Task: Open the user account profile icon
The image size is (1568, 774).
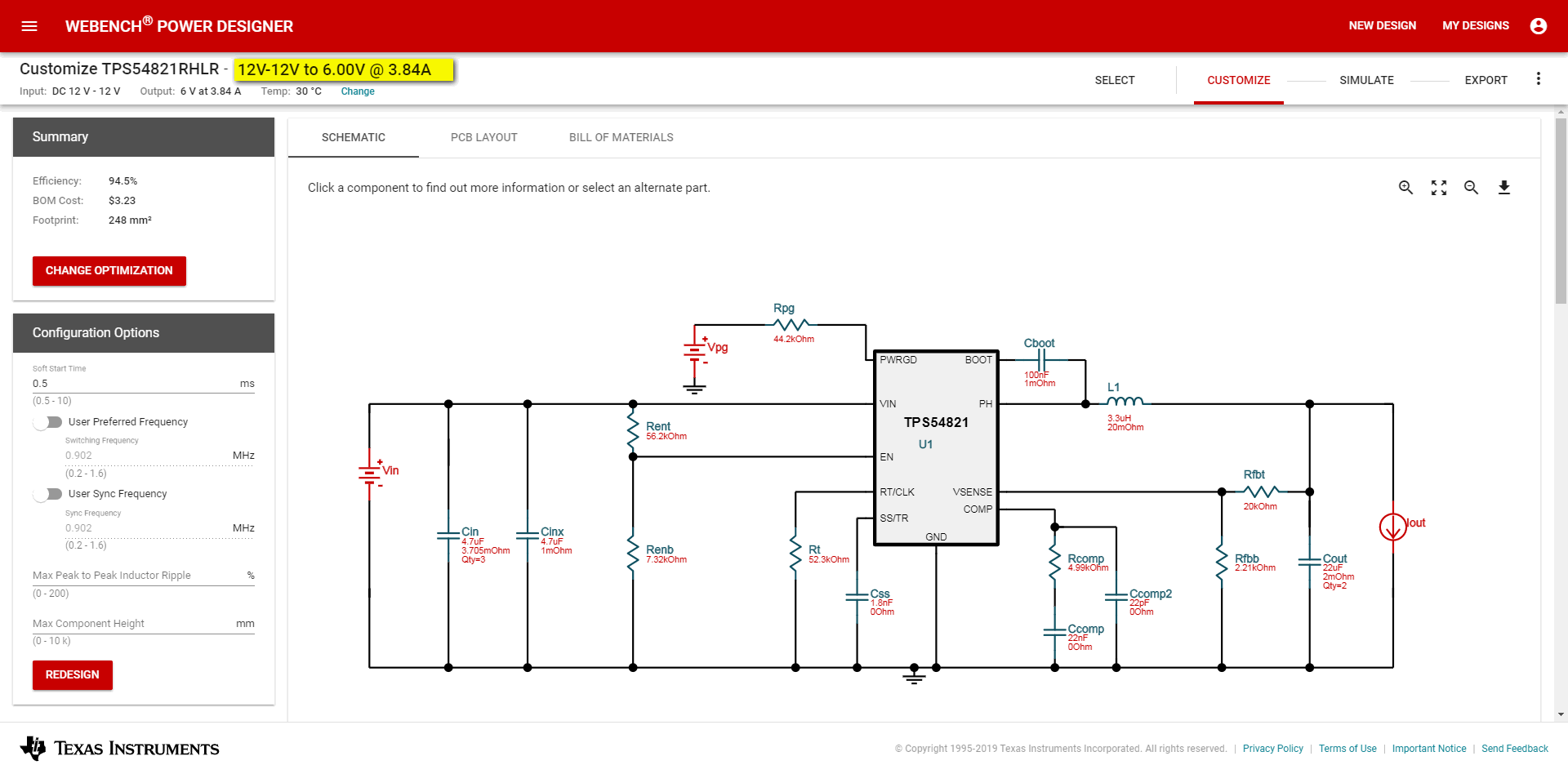Action: point(1539,26)
